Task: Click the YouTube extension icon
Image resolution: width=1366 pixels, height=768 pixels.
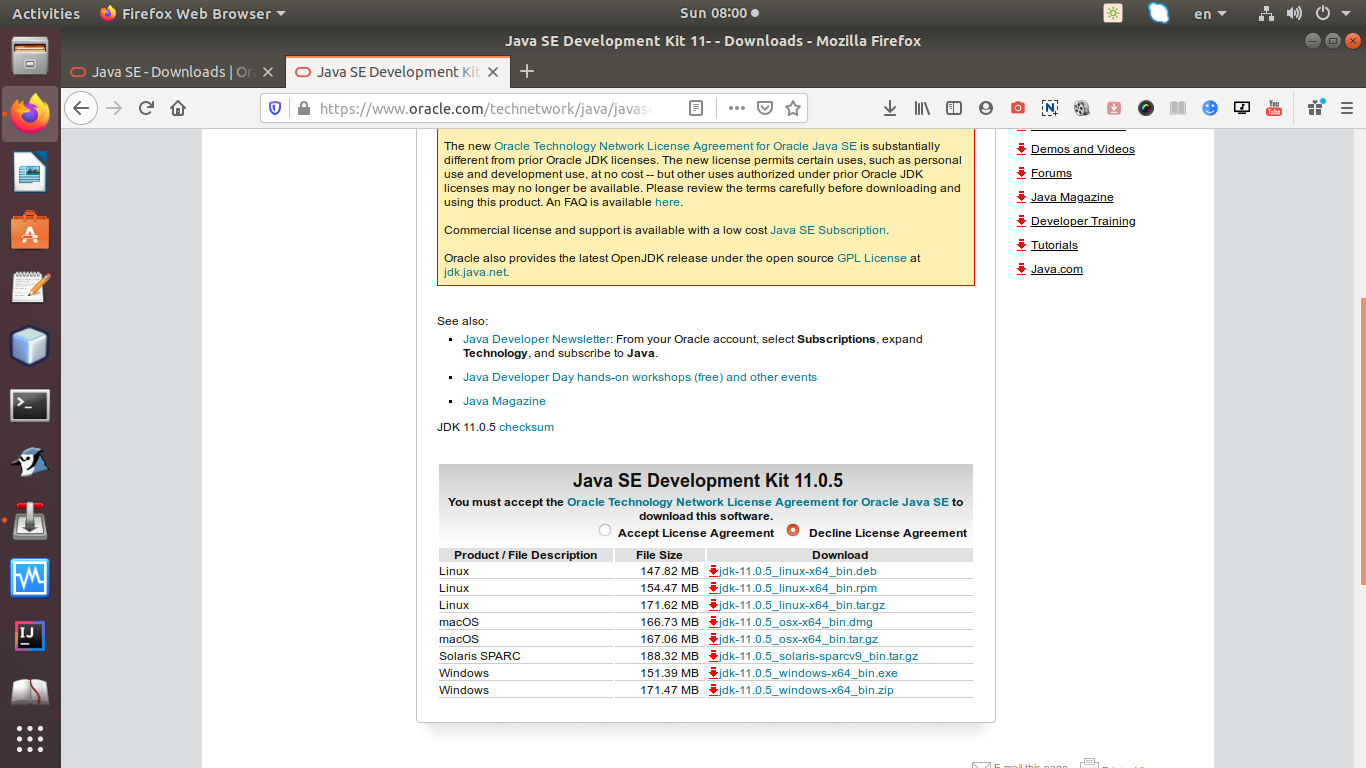Action: [1274, 108]
